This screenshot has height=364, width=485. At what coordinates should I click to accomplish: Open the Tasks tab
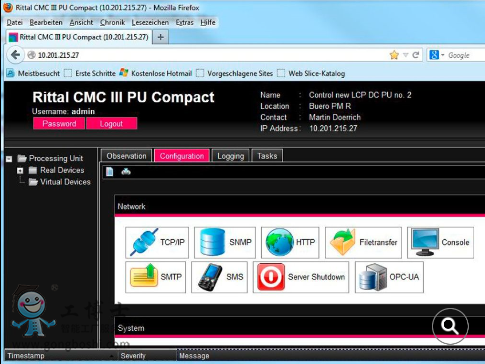click(x=267, y=156)
